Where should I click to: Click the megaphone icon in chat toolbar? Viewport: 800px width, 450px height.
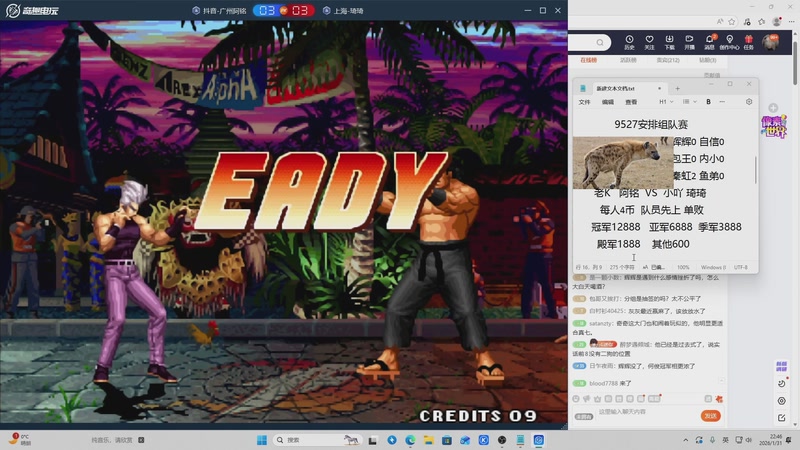coord(587,398)
